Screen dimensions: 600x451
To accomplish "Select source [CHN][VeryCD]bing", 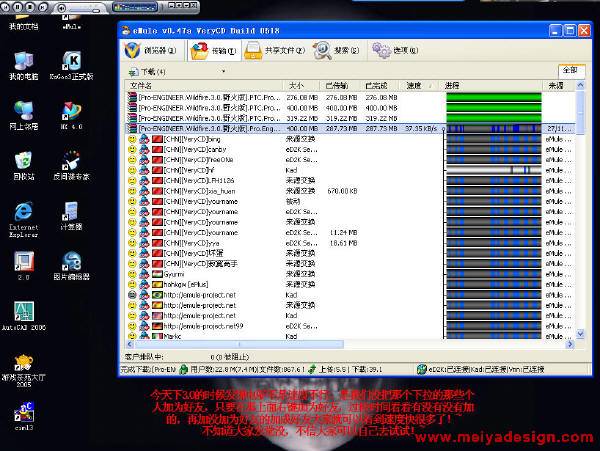I will (351, 139).
